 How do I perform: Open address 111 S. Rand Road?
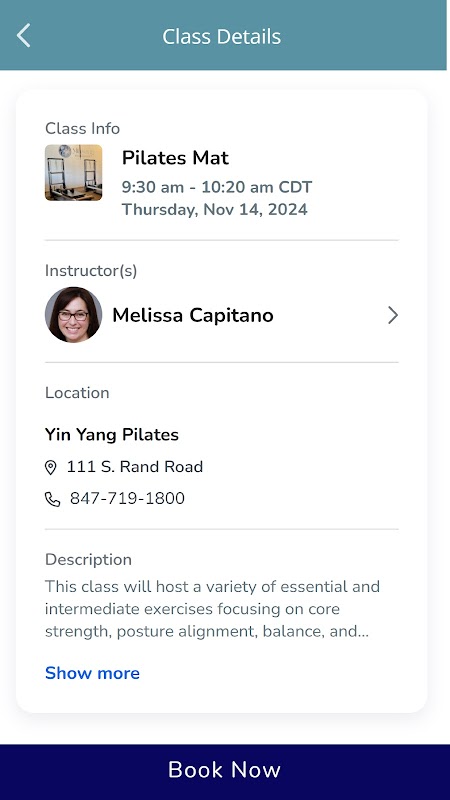tap(135, 467)
